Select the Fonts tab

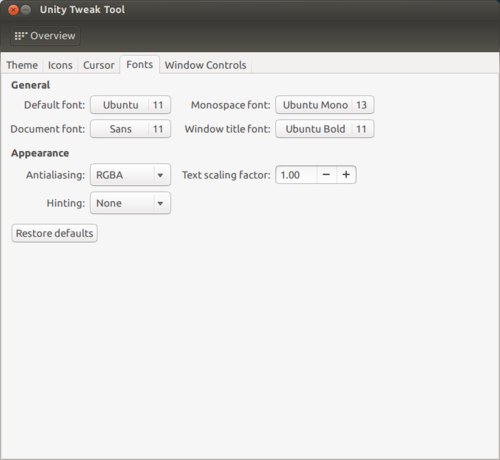pos(140,64)
